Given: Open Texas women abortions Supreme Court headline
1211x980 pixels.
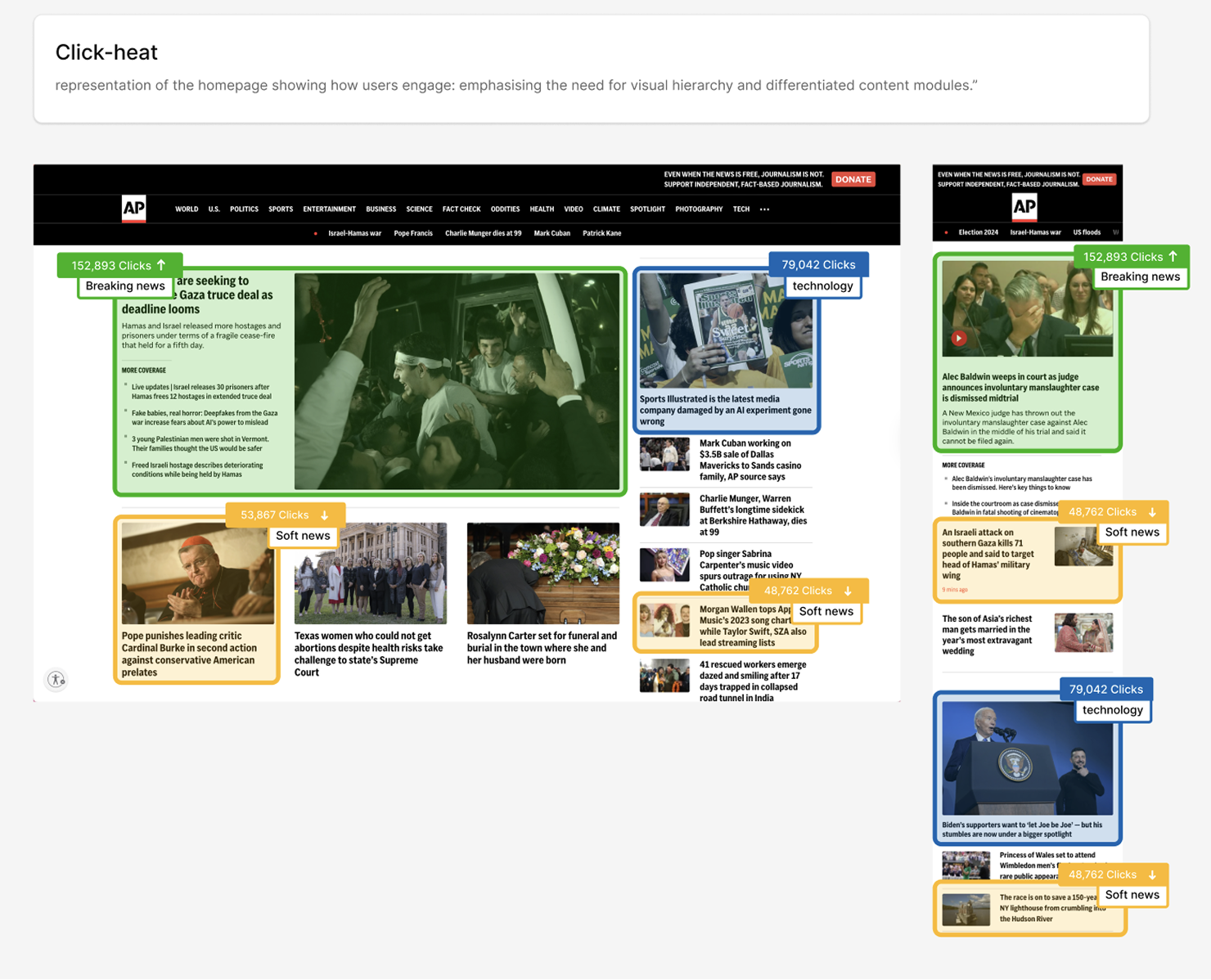Looking at the screenshot, I should point(368,654).
